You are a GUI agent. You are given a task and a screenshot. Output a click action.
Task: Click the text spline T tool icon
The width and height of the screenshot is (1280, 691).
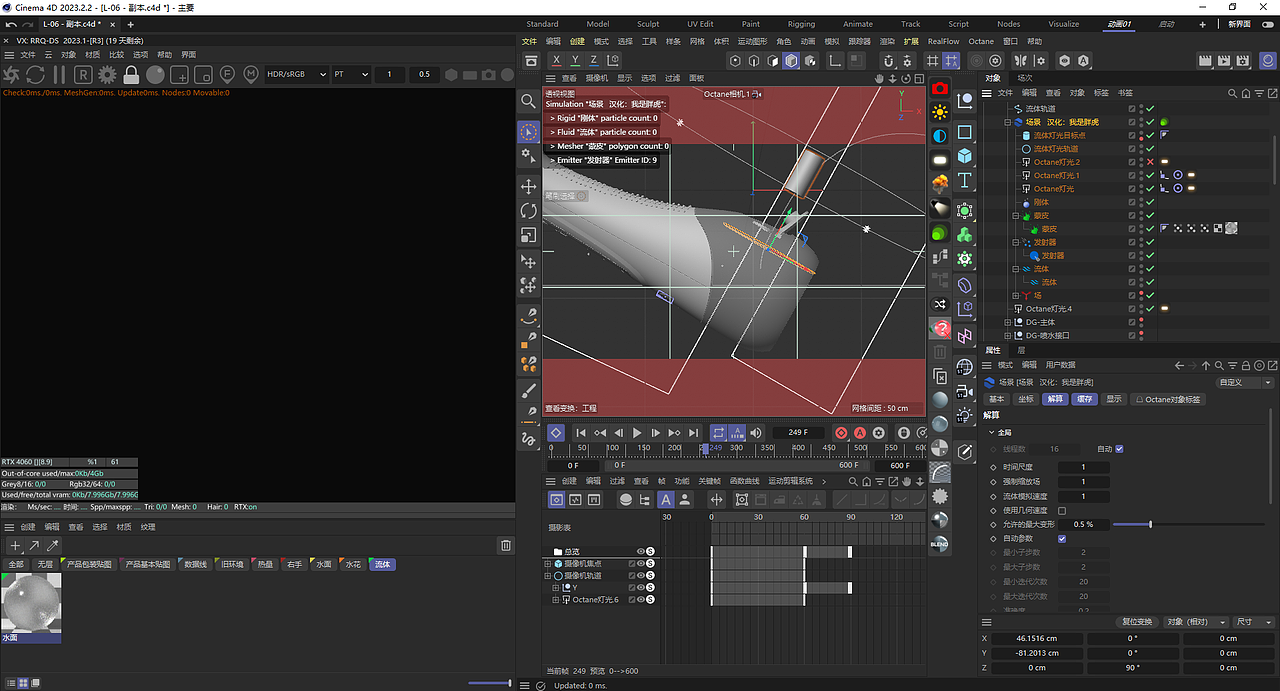(x=965, y=181)
